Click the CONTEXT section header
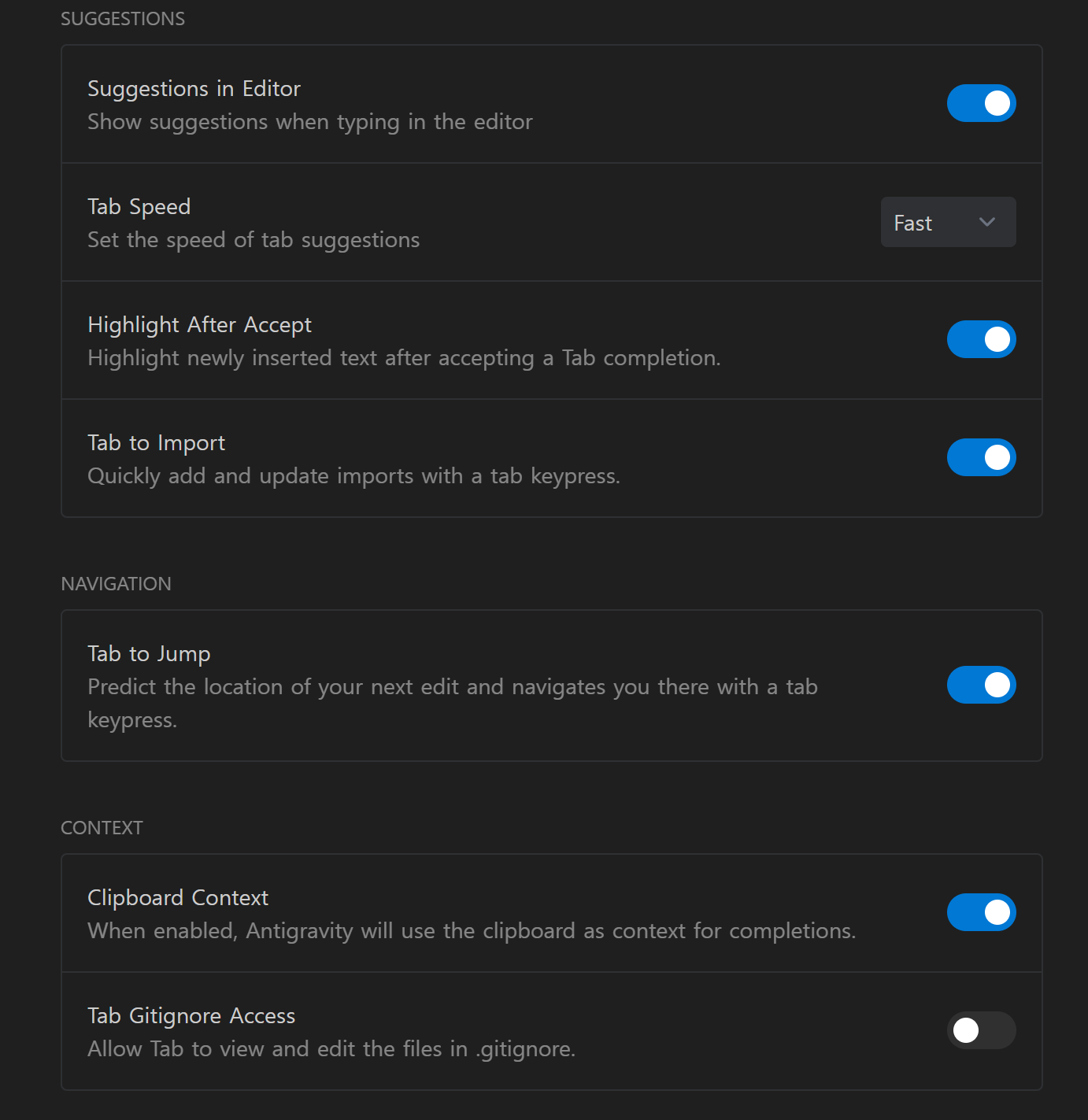Viewport: 1088px width, 1120px height. (102, 828)
